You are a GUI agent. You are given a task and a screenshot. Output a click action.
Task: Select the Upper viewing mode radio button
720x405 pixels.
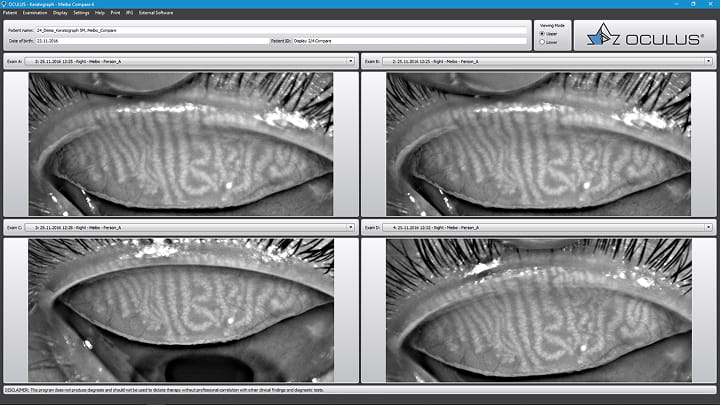pos(541,33)
